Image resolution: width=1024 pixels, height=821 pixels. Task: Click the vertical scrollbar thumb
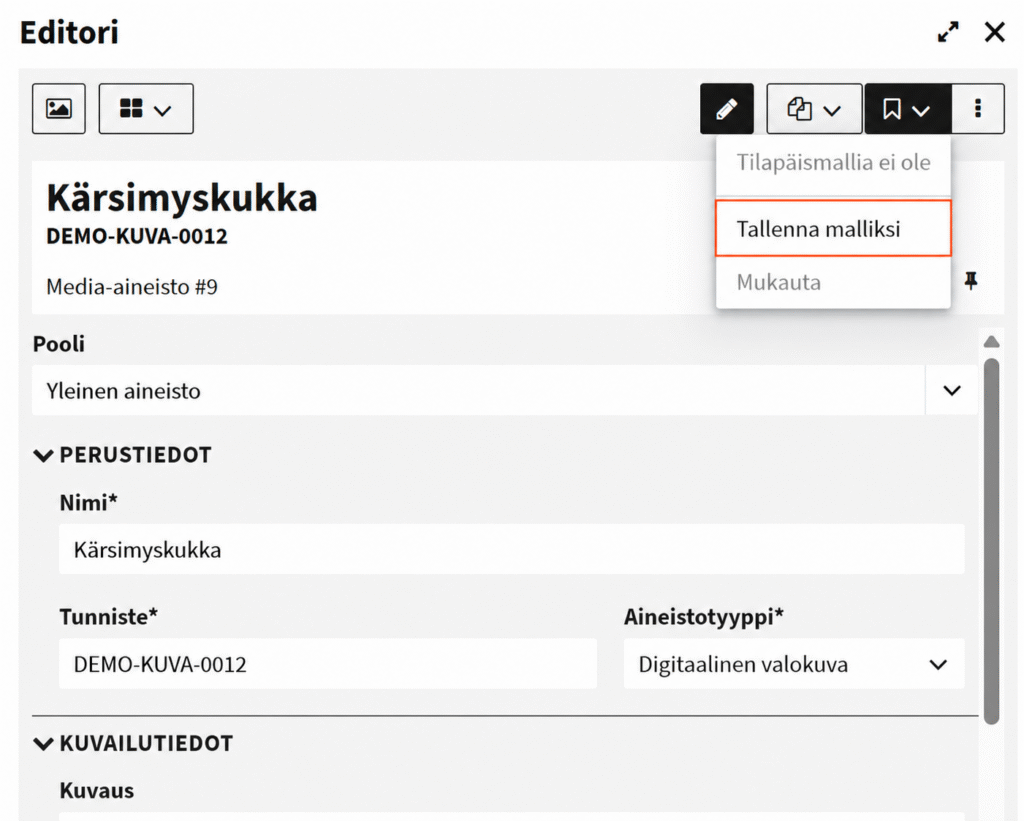991,541
